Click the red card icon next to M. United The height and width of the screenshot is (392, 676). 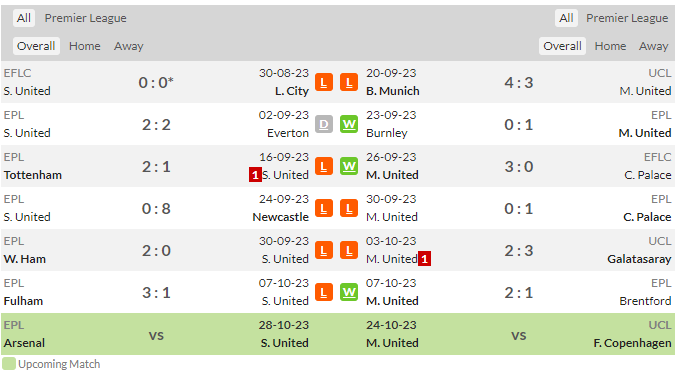(424, 259)
